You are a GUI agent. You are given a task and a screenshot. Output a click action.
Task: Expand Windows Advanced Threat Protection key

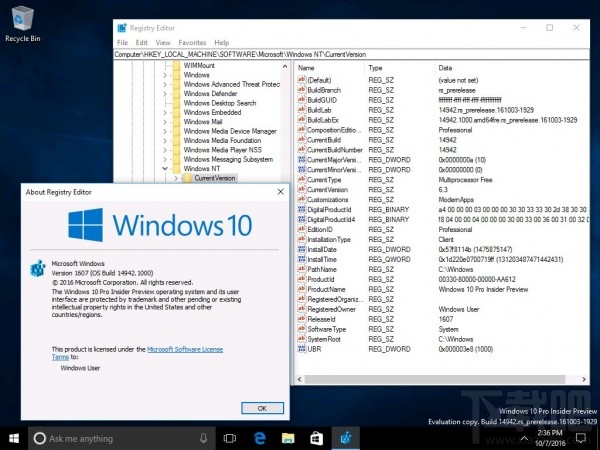click(x=165, y=85)
